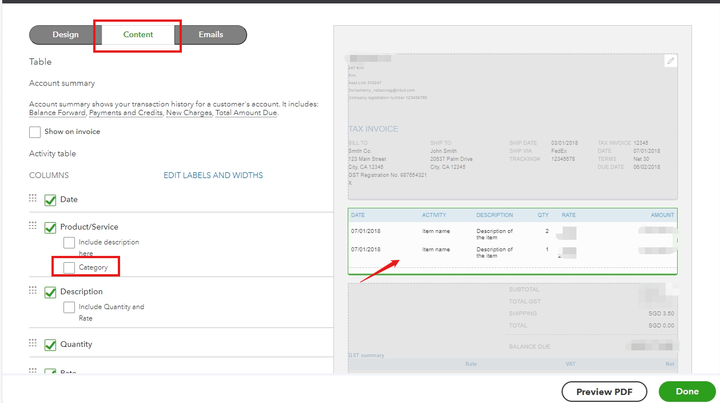Select the Content tab

click(x=138, y=34)
